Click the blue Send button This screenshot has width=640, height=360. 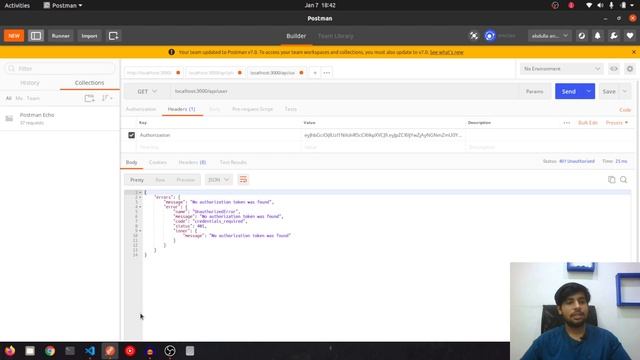click(569, 91)
